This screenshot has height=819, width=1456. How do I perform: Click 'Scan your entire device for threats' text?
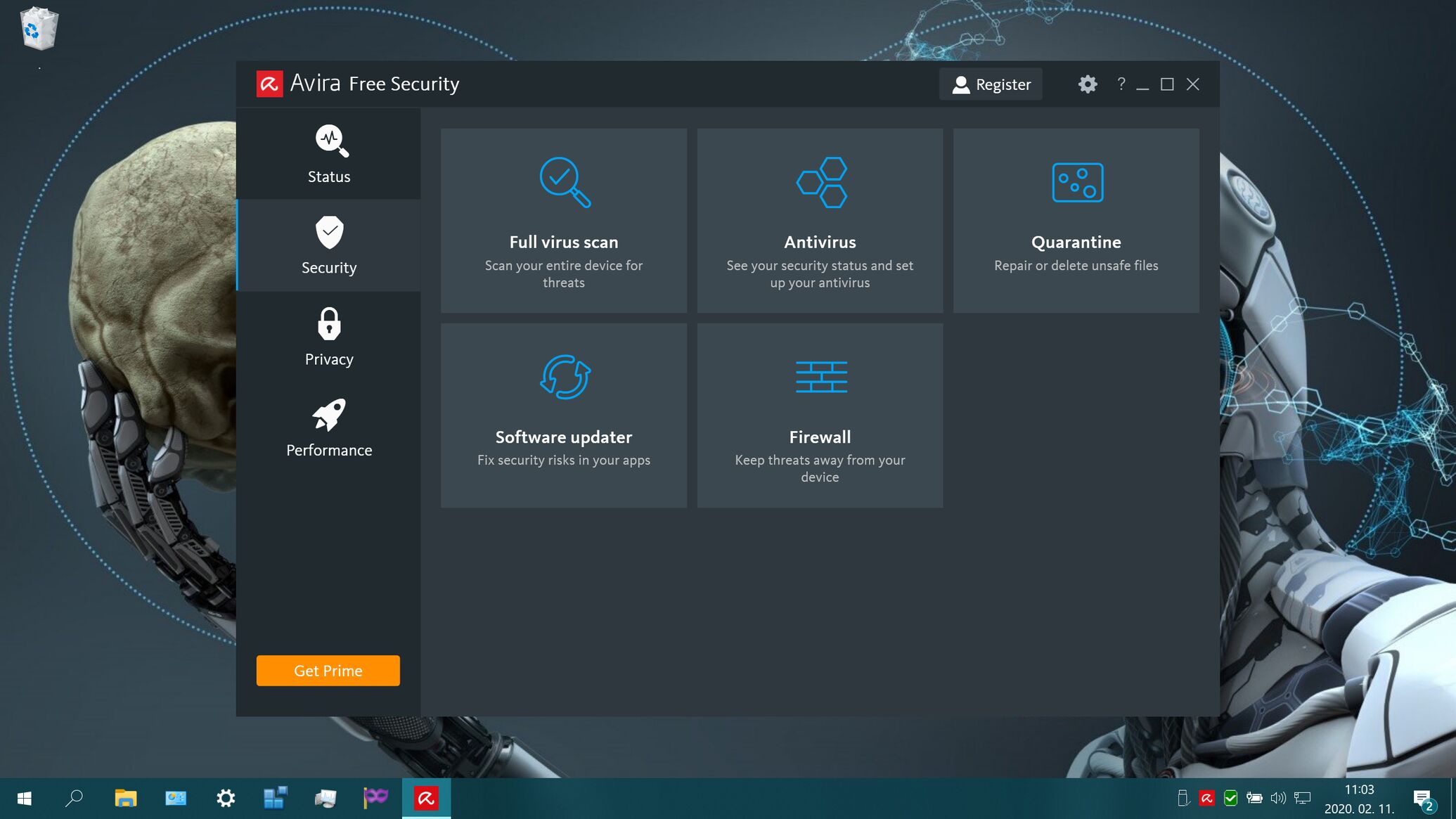[564, 274]
